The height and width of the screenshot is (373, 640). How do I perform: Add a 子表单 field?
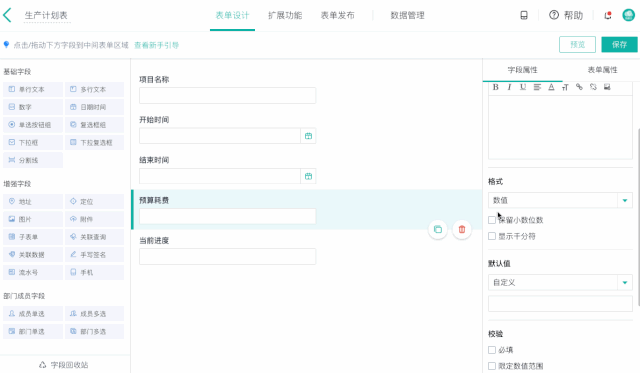pos(33,237)
